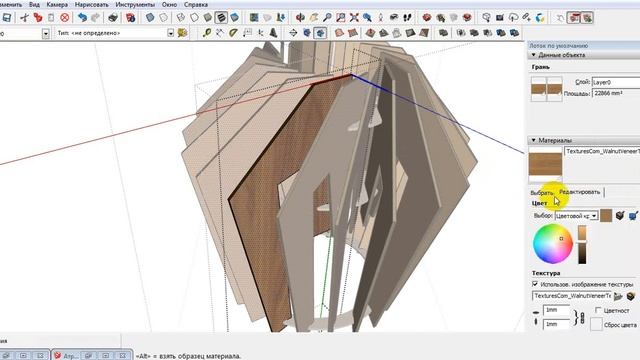The width and height of the screenshot is (640, 360).
Task: Click the gray Redo arrow
Action: coord(95,18)
